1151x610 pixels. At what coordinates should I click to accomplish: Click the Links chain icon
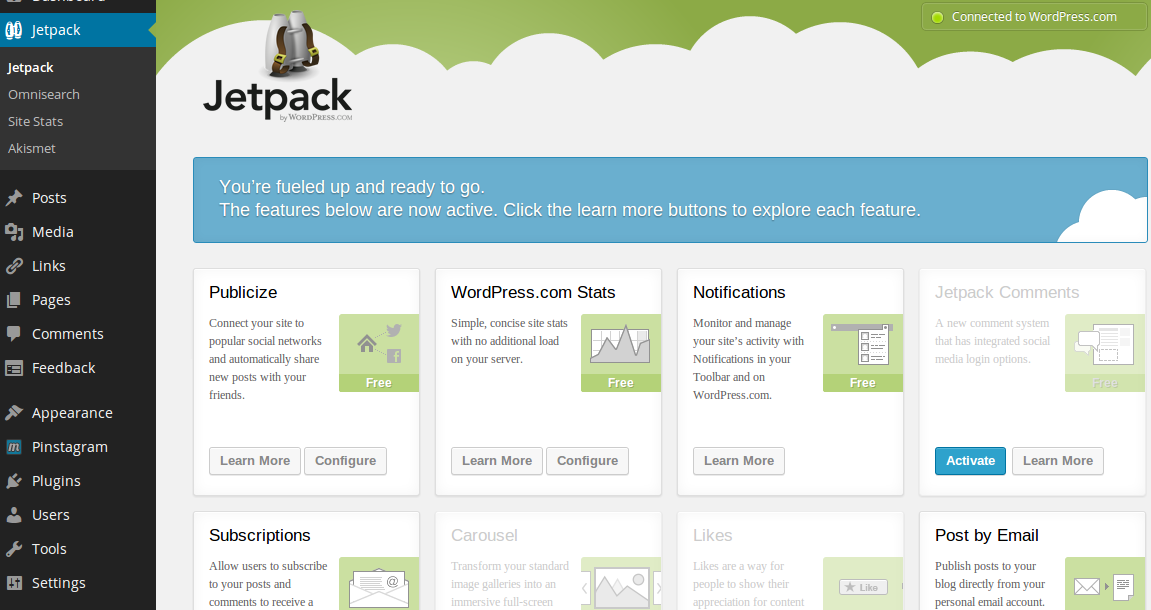(14, 266)
